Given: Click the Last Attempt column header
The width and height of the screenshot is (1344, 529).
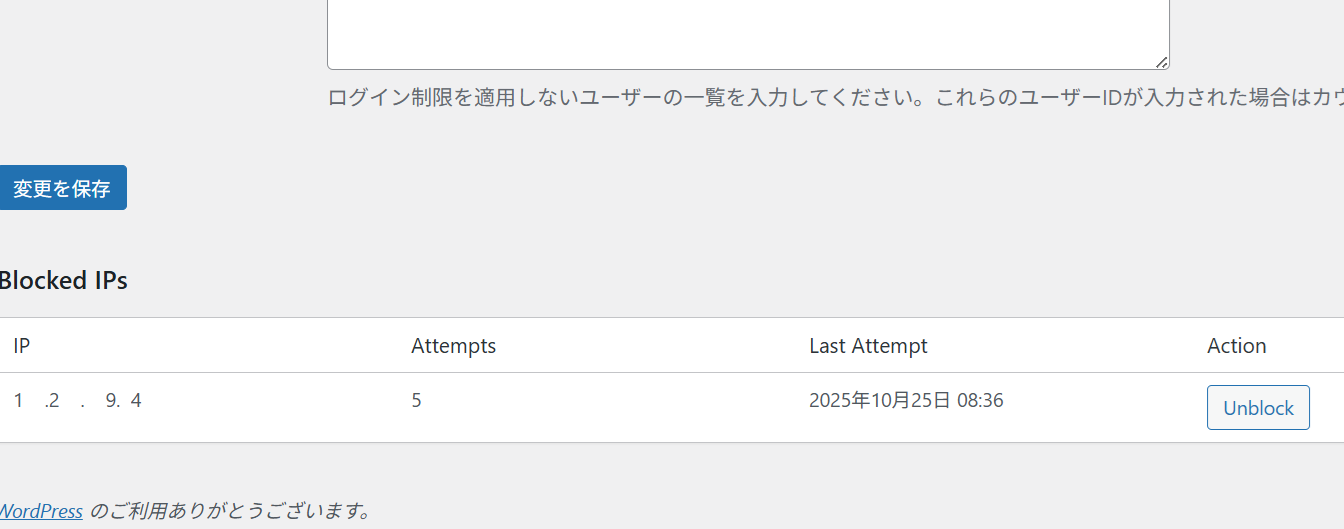Looking at the screenshot, I should [x=868, y=346].
